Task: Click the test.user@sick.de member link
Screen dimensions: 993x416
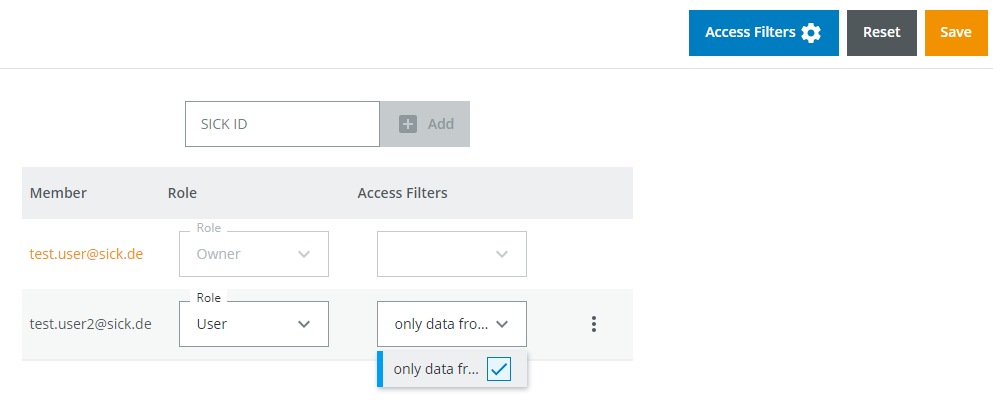Action: pyautogui.click(x=86, y=254)
